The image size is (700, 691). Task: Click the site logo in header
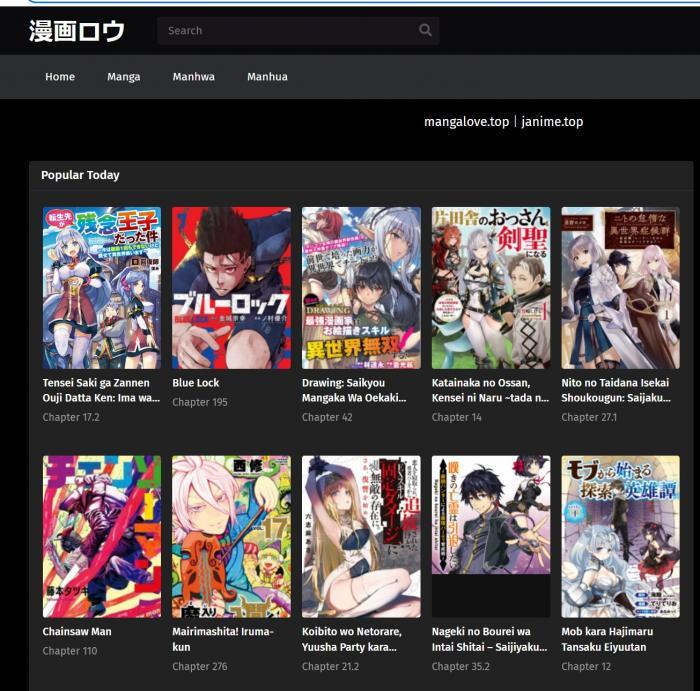77,31
